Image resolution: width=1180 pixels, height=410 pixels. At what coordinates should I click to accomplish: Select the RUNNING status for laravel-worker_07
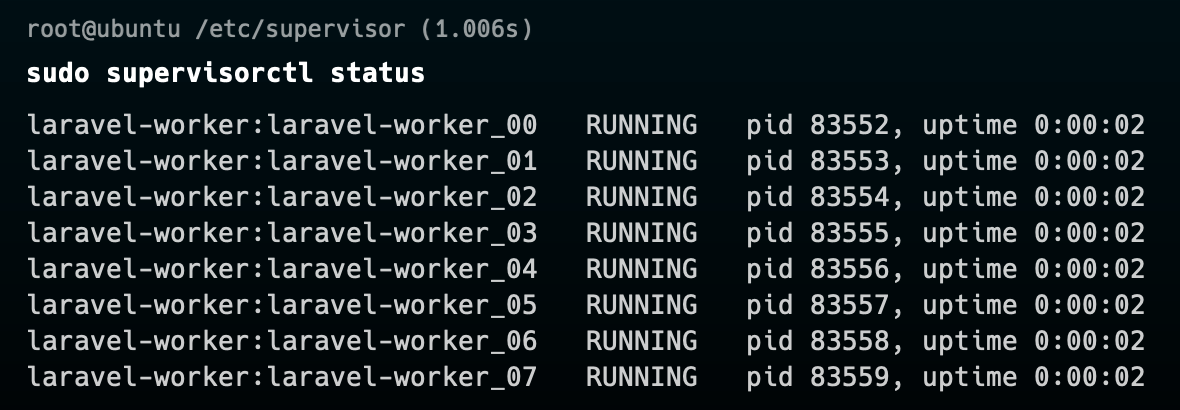click(x=641, y=377)
